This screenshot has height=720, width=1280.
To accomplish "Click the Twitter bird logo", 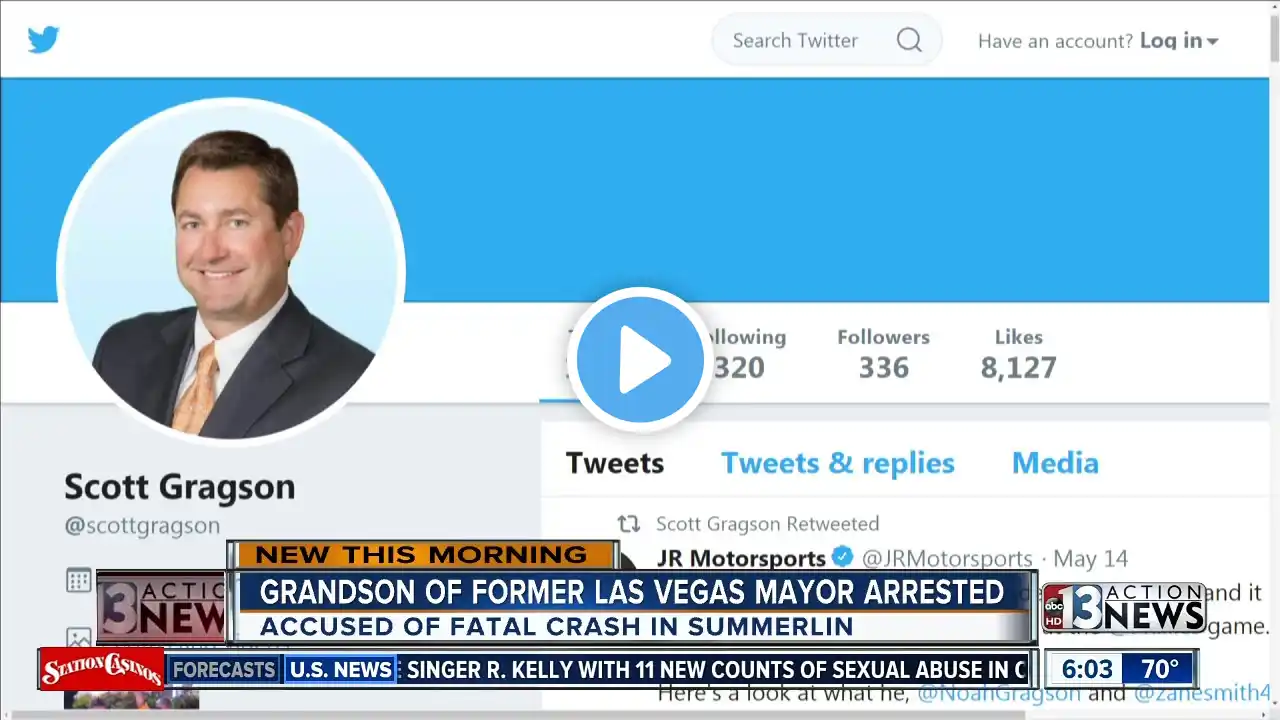I will (x=43, y=40).
